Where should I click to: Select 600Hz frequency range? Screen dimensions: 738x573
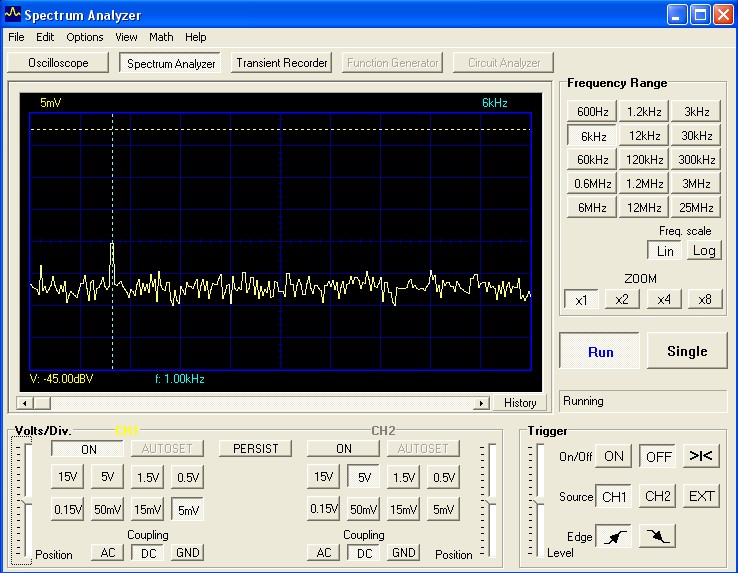tap(592, 111)
